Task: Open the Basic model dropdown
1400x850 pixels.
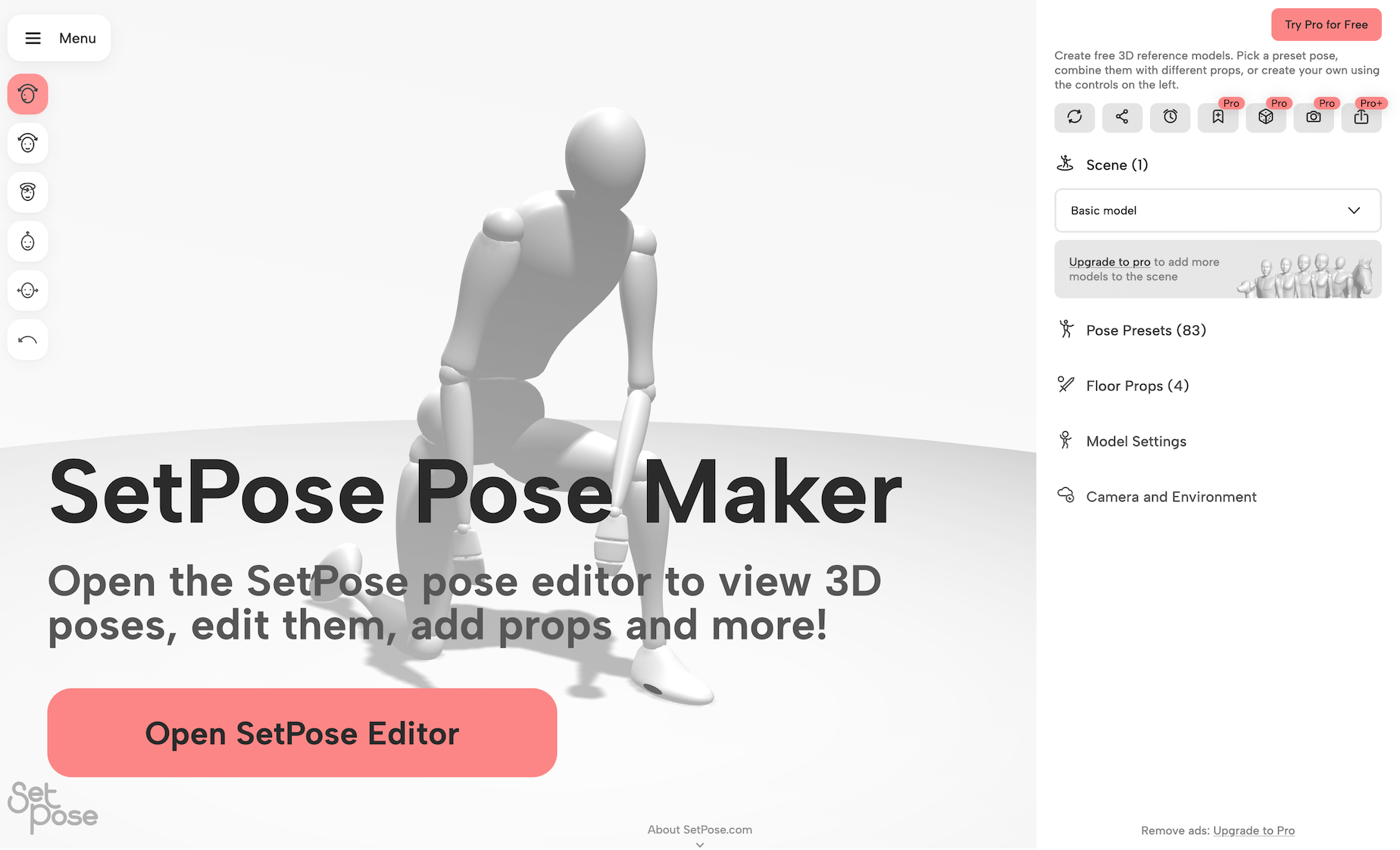Action: tap(1218, 211)
